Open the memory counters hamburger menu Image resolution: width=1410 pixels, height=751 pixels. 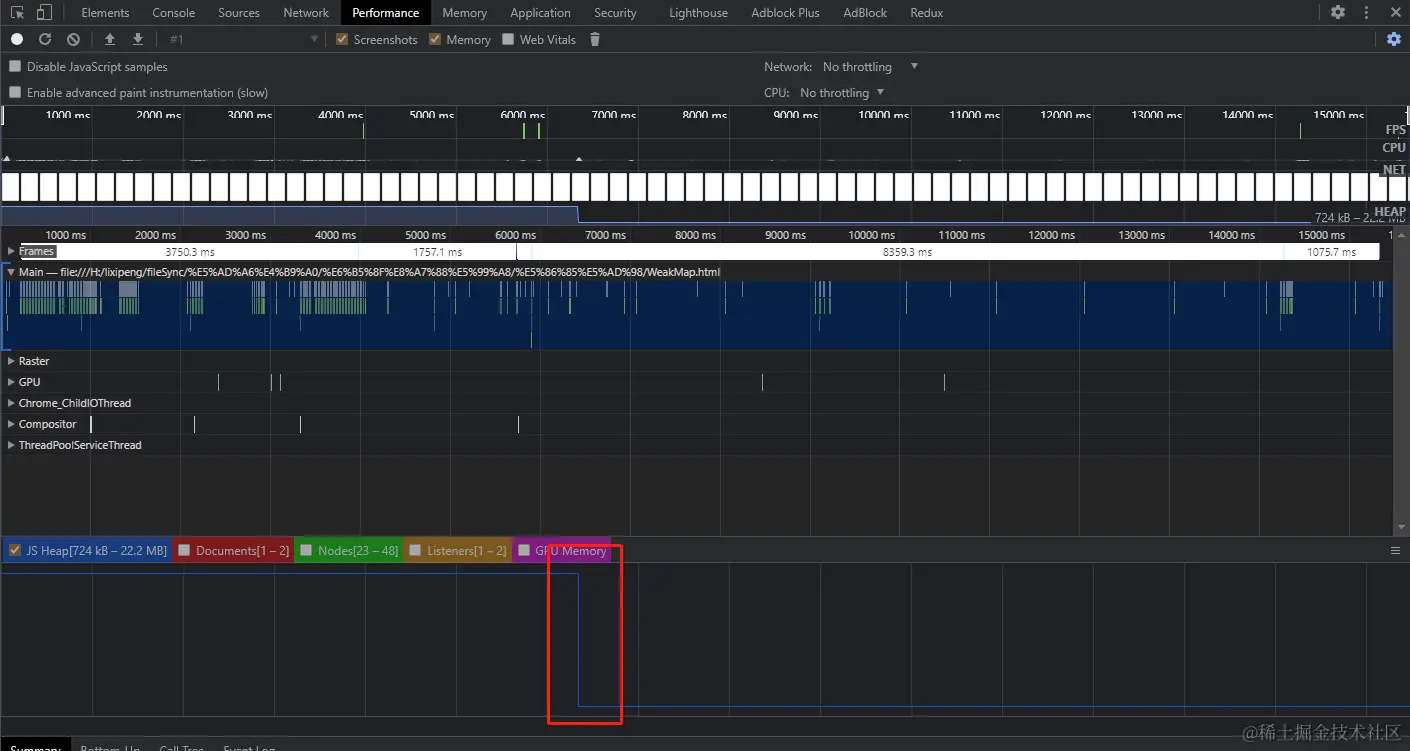[x=1395, y=550]
